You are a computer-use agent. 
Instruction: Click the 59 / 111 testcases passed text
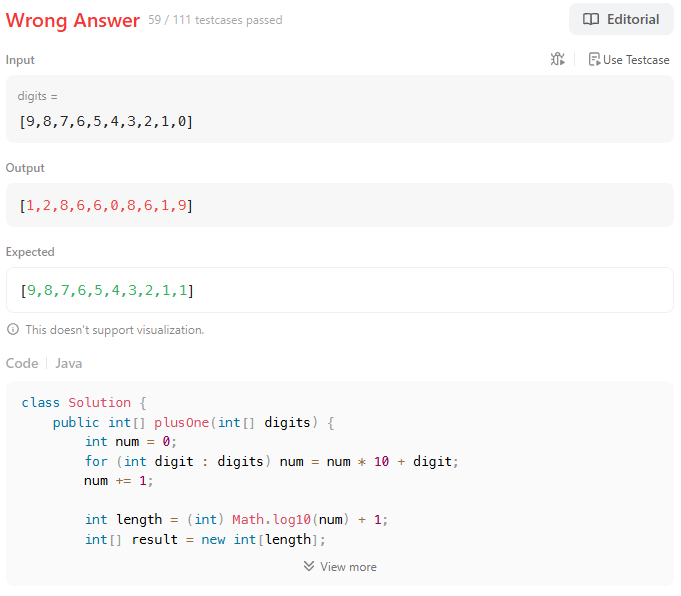(215, 20)
